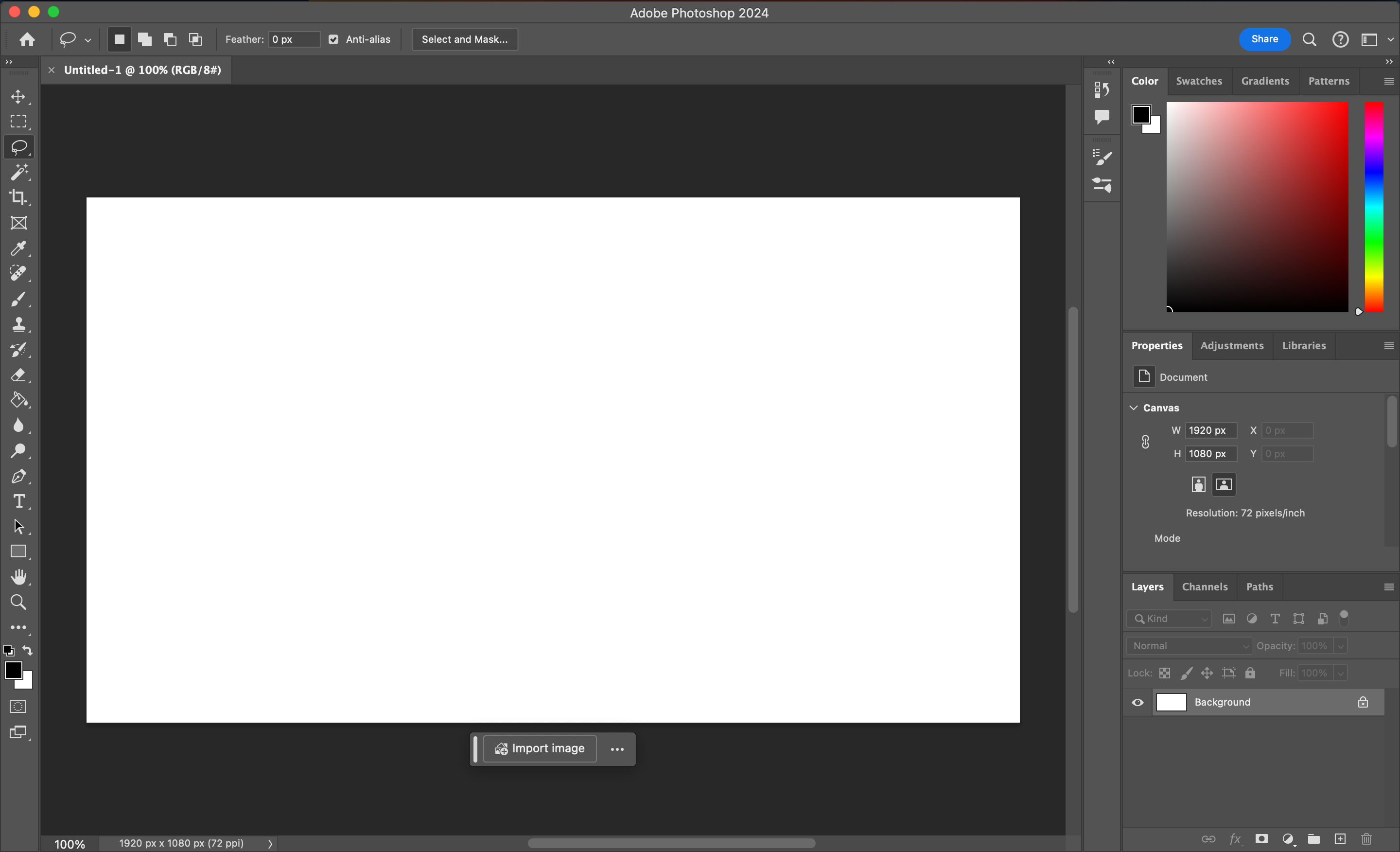
Task: Hide the Background layer
Action: coord(1137,703)
